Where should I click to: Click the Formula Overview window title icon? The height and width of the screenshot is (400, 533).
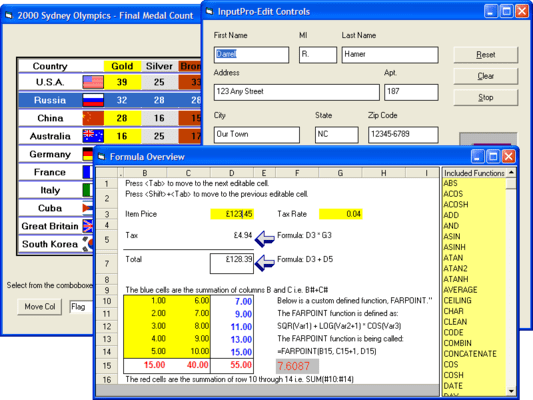102,157
